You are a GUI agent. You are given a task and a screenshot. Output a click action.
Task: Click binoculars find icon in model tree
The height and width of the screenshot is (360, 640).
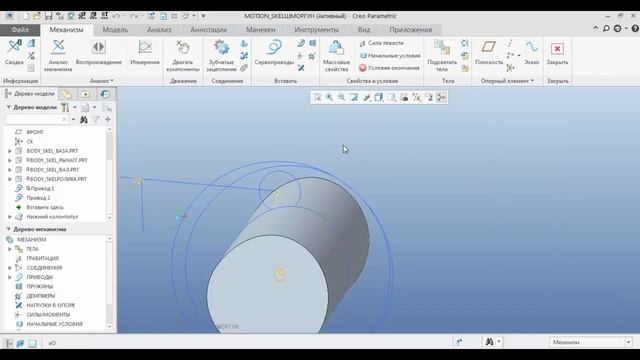click(84, 120)
